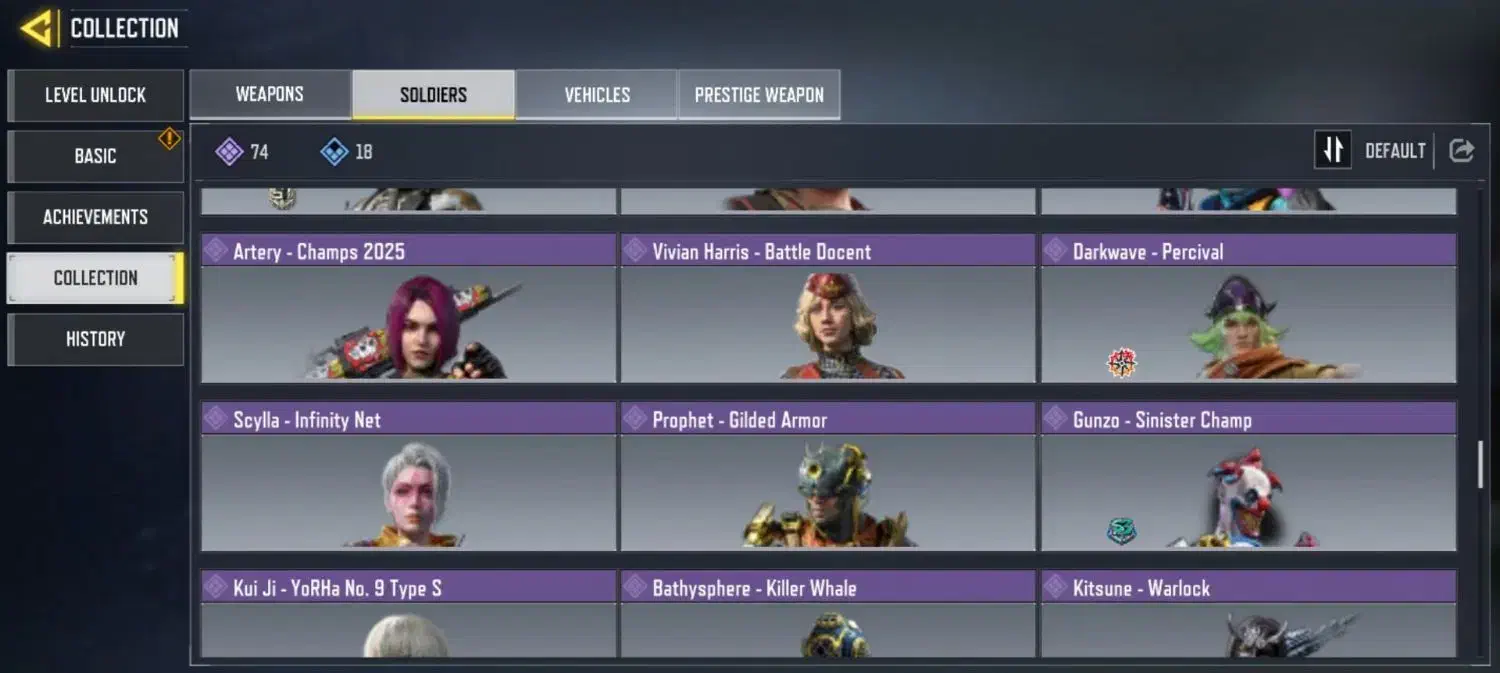Select the Prophet - Gilded Armor skin

pyautogui.click(x=828, y=477)
